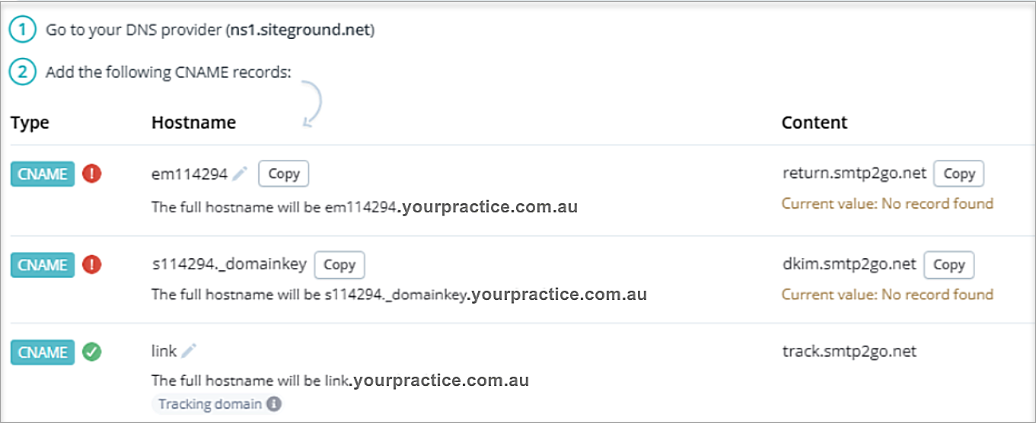Image resolution: width=1036 pixels, height=423 pixels.
Task: Click the step 2 circled number icon
Action: click(22, 73)
